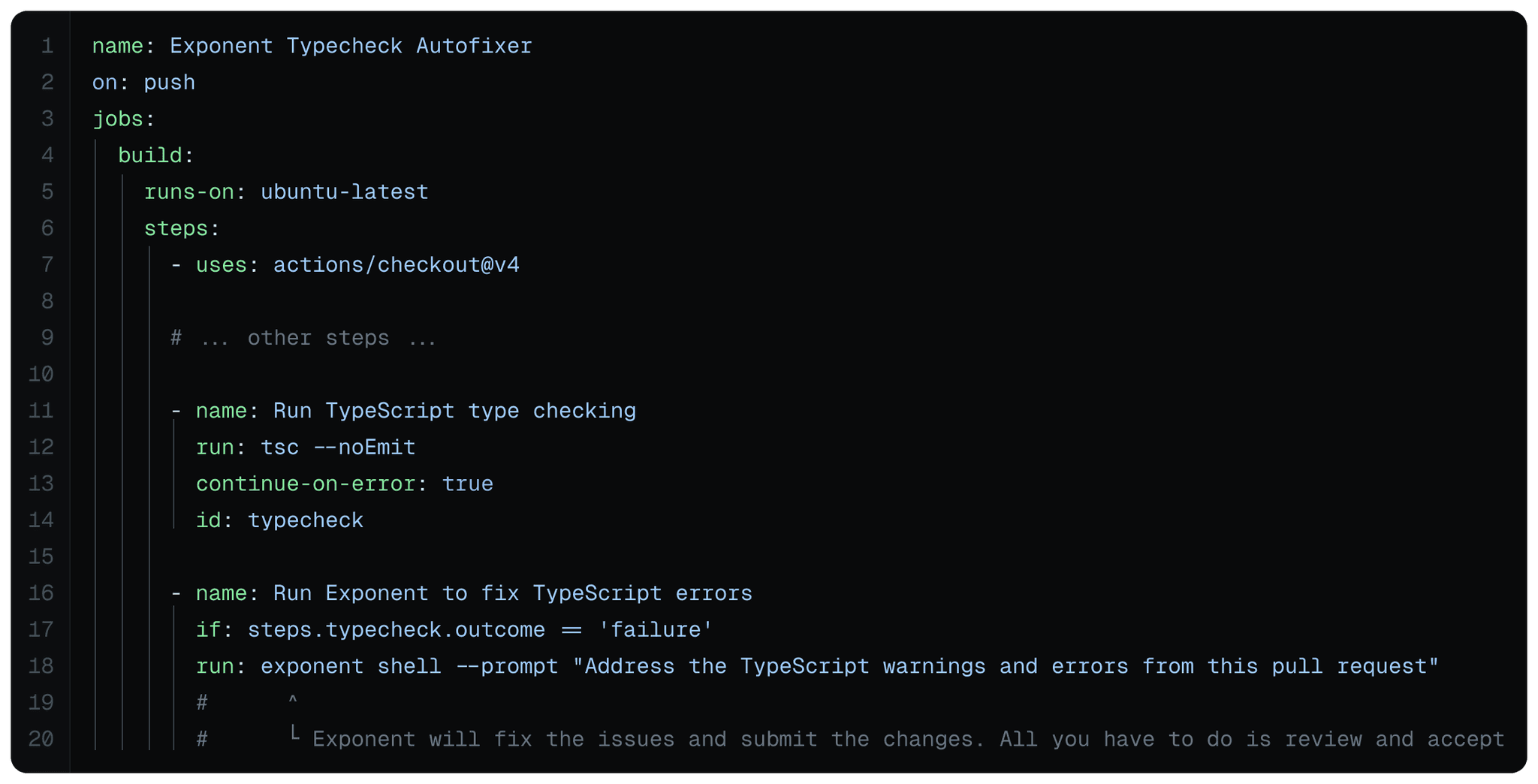
Task: Click 'exponent shell --prompt' command text
Action: [x=409, y=666]
